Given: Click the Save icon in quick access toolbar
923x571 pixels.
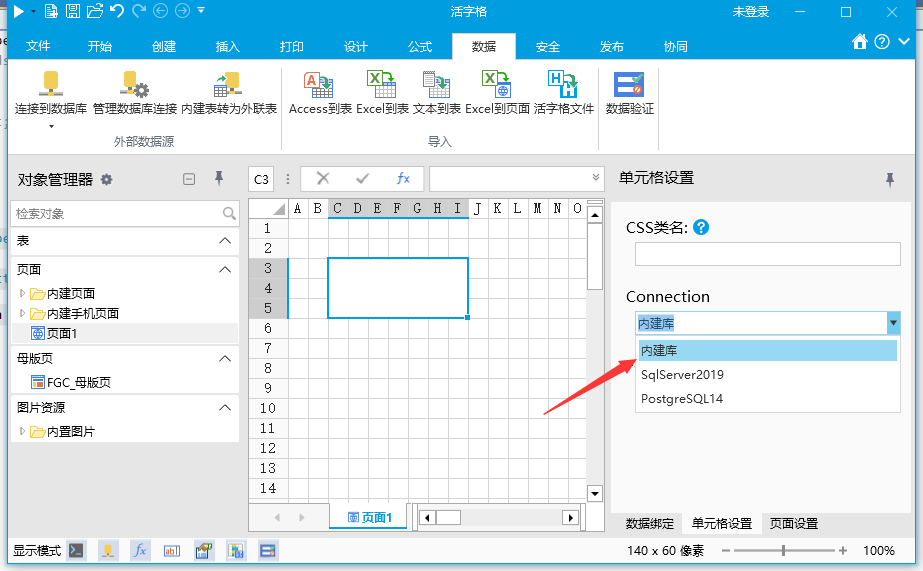Looking at the screenshot, I should (73, 11).
